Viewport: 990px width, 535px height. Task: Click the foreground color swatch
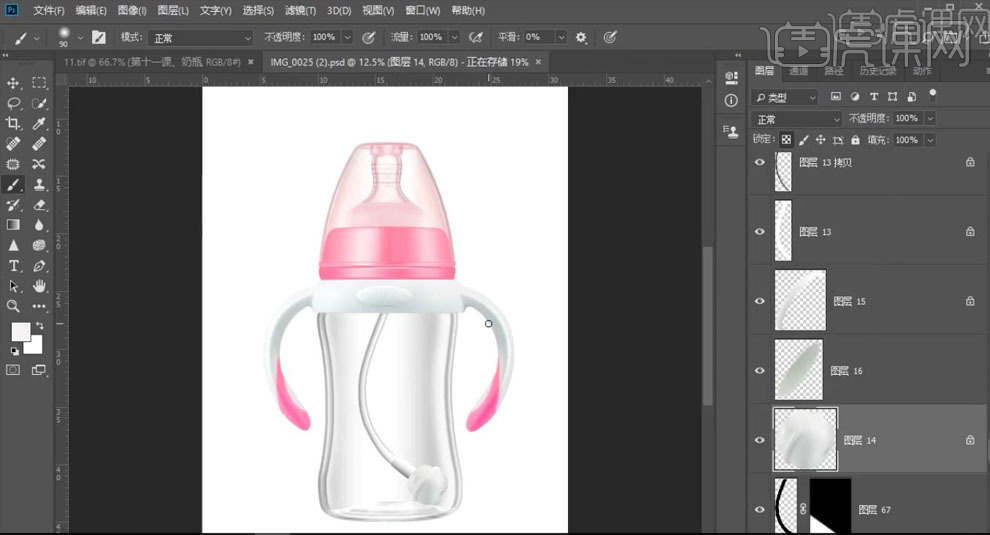pyautogui.click(x=19, y=331)
